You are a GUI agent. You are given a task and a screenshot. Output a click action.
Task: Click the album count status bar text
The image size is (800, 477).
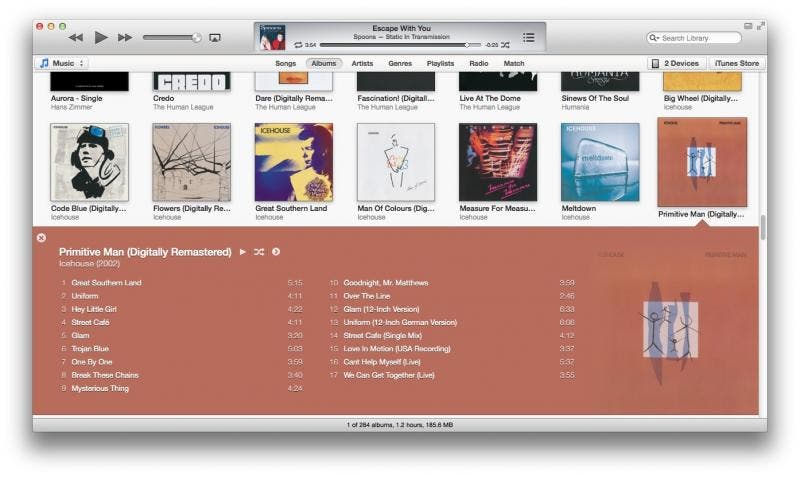(399, 424)
